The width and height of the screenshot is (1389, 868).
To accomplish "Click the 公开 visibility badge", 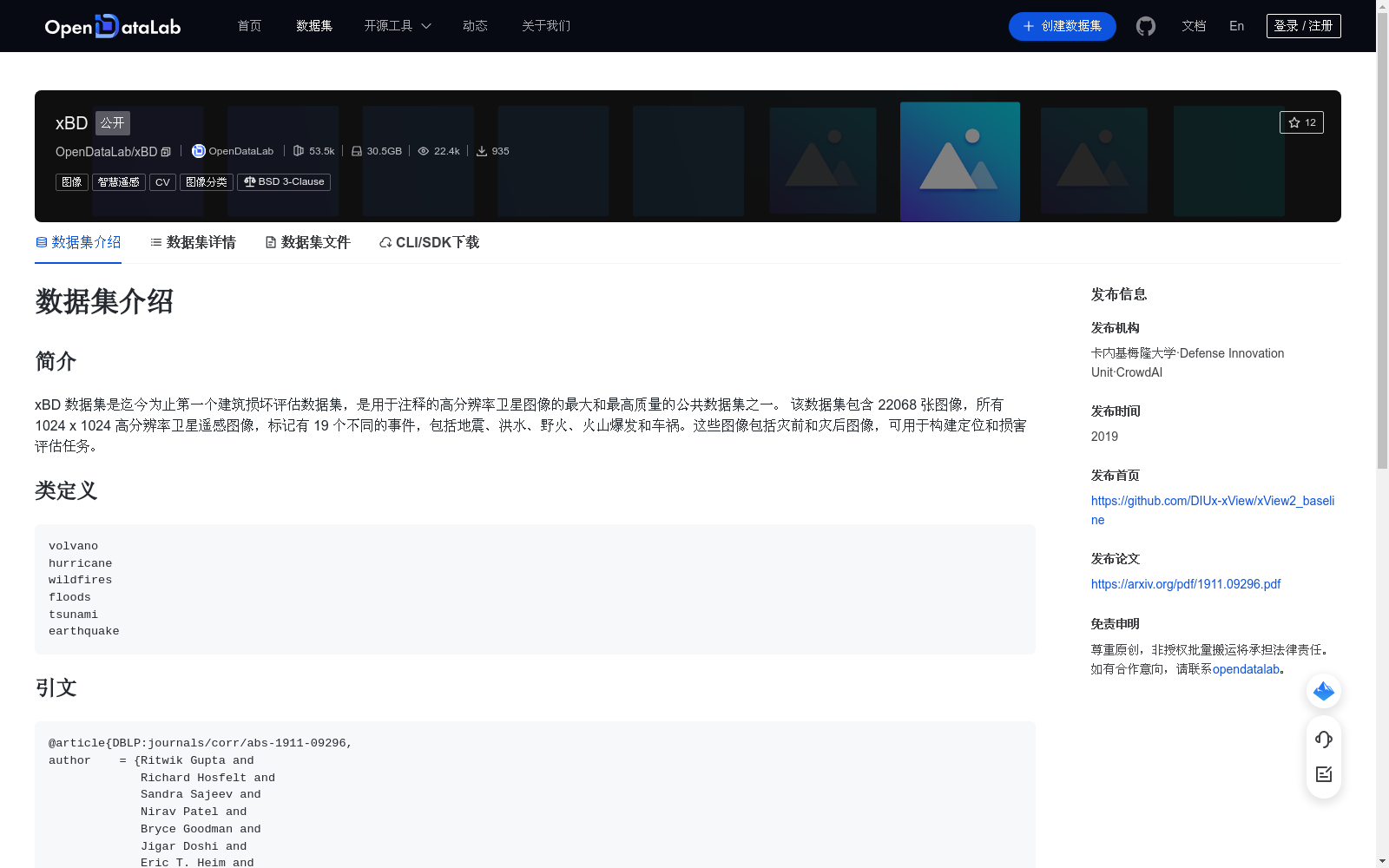I will 113,123.
